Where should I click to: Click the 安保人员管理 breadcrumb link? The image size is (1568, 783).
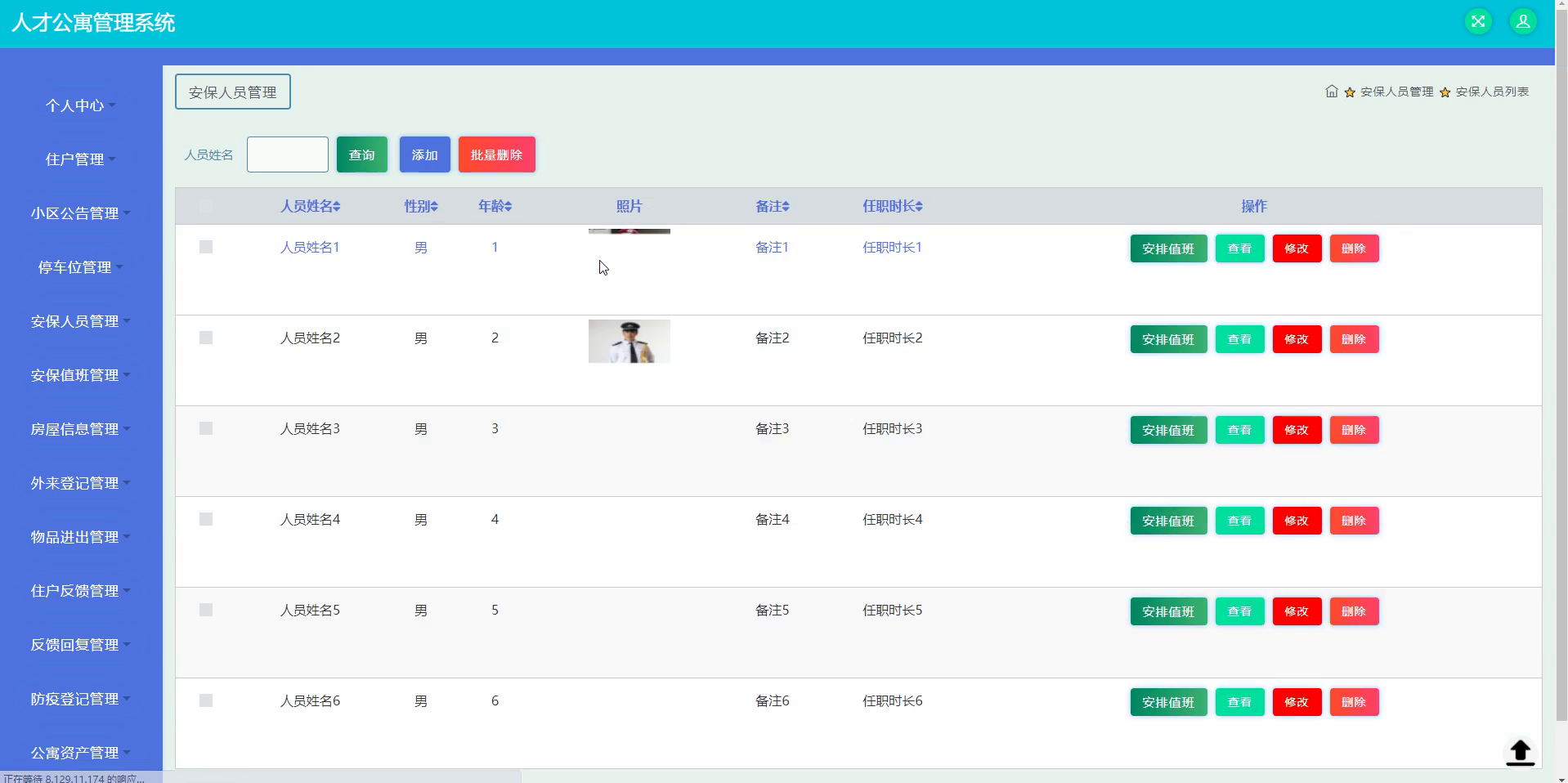(x=1396, y=92)
